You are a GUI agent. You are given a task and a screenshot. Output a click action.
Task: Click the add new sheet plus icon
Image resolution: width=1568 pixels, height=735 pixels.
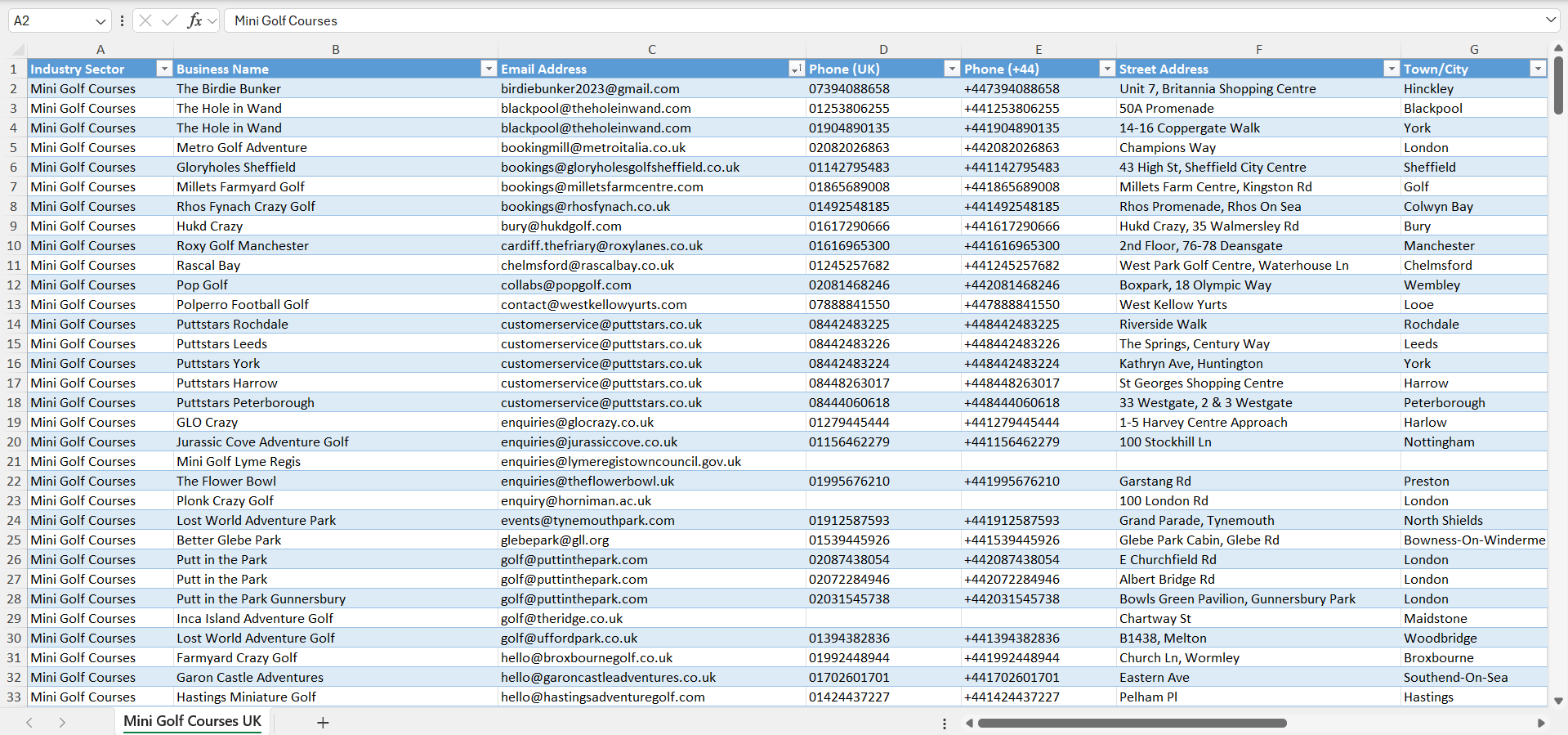(323, 723)
